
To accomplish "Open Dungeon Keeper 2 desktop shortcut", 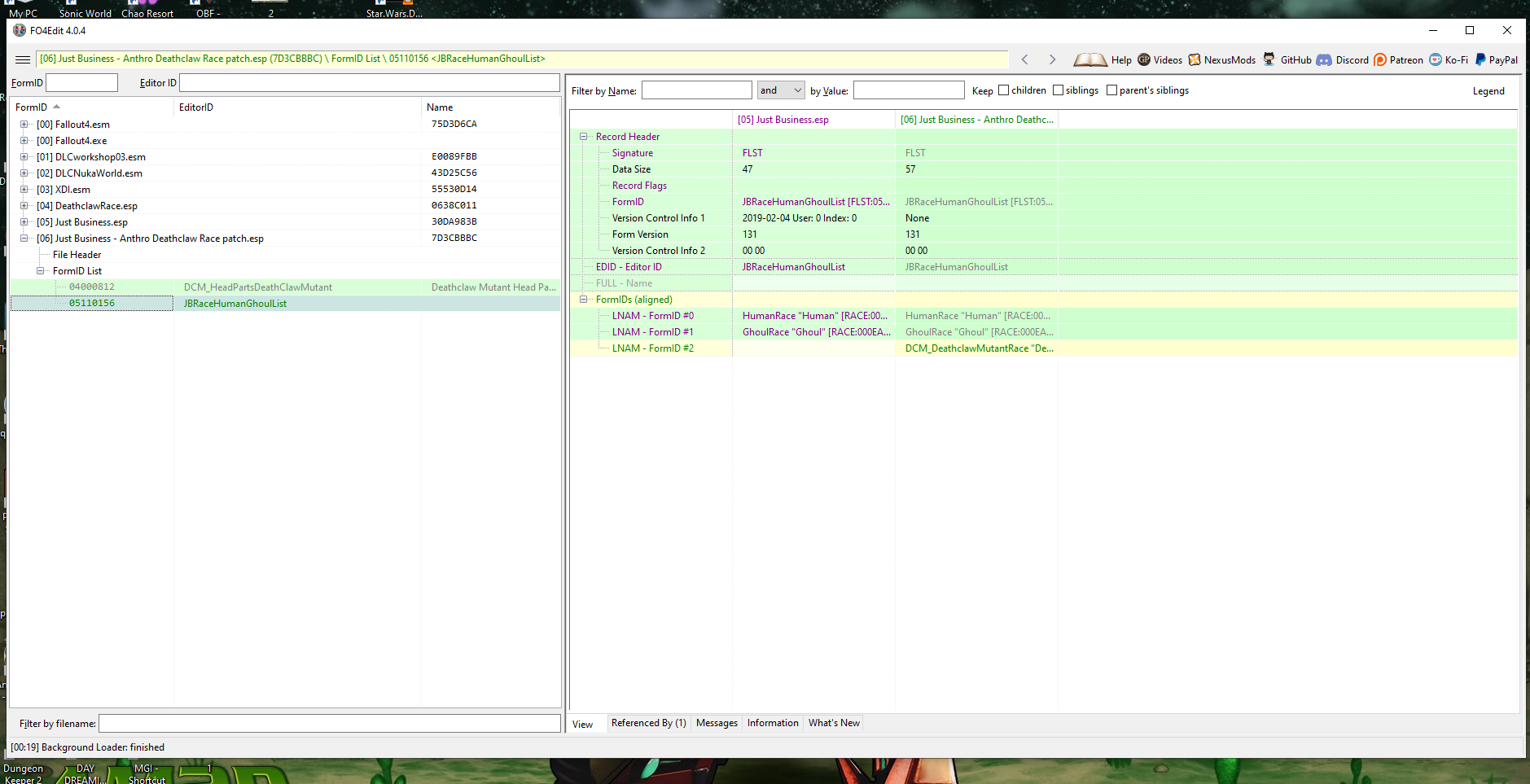I will pos(23,773).
